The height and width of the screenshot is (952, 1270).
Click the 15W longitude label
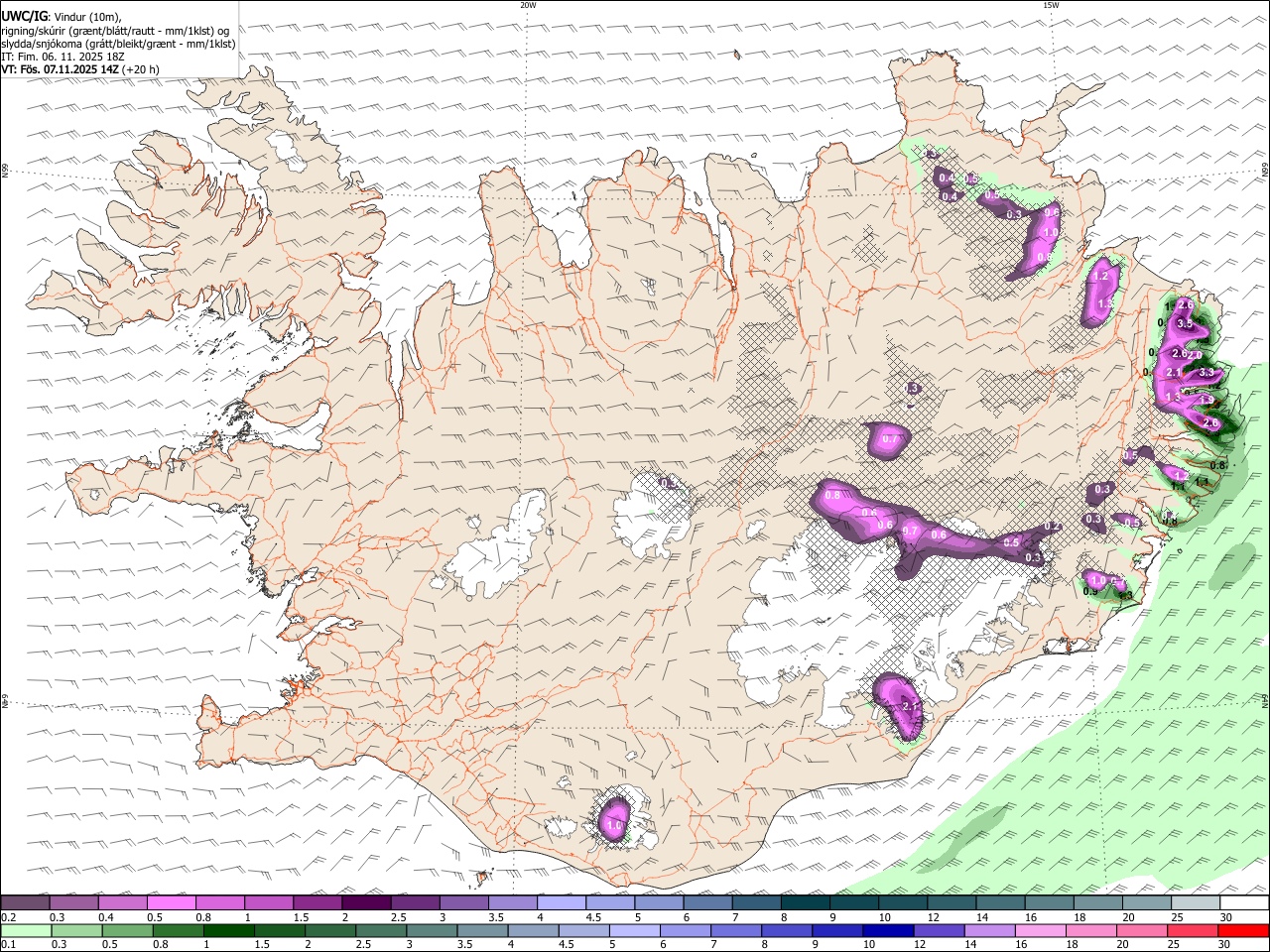click(x=1051, y=5)
